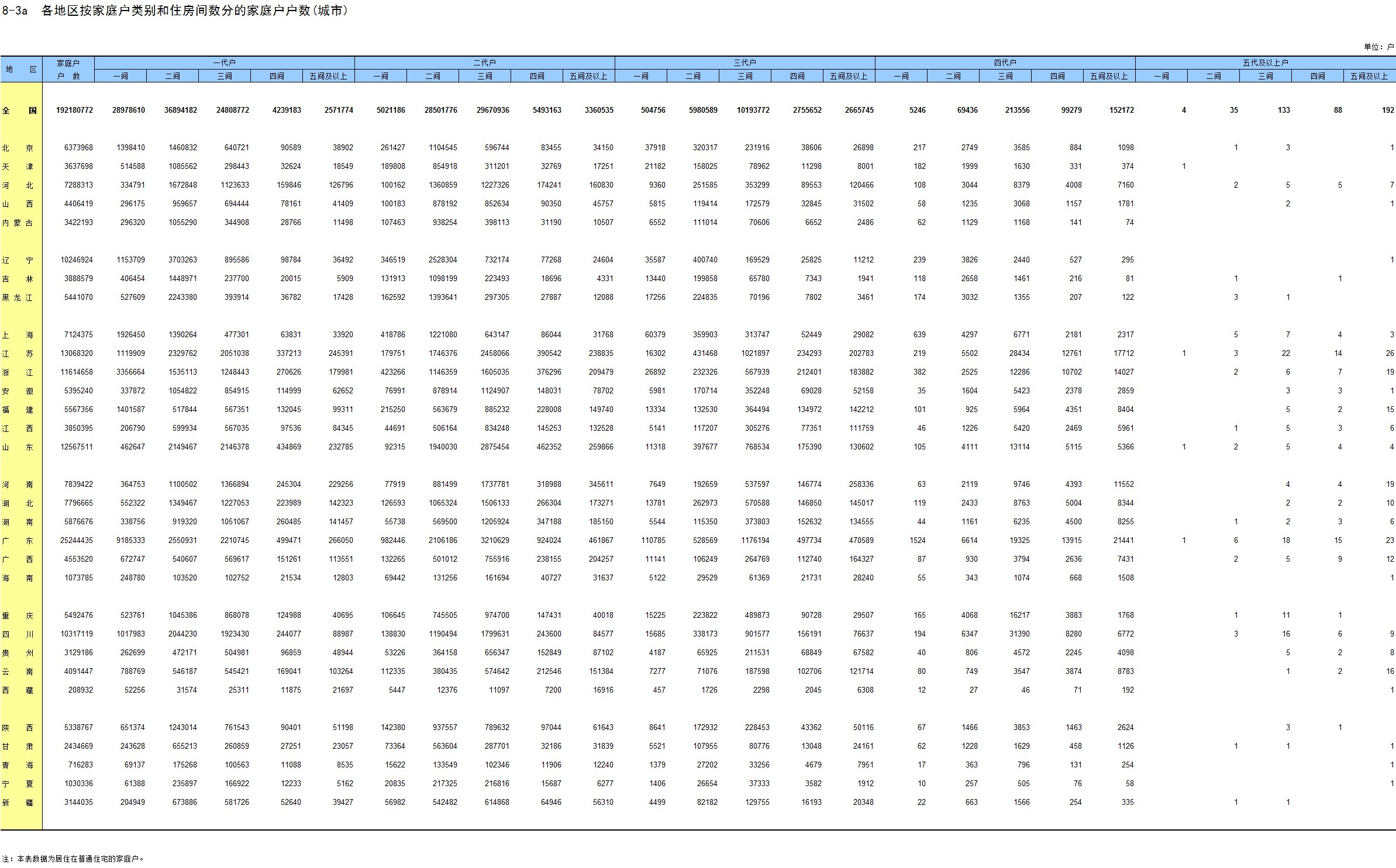Click the 一代户 column group header
The width and height of the screenshot is (1396, 868).
[224, 63]
